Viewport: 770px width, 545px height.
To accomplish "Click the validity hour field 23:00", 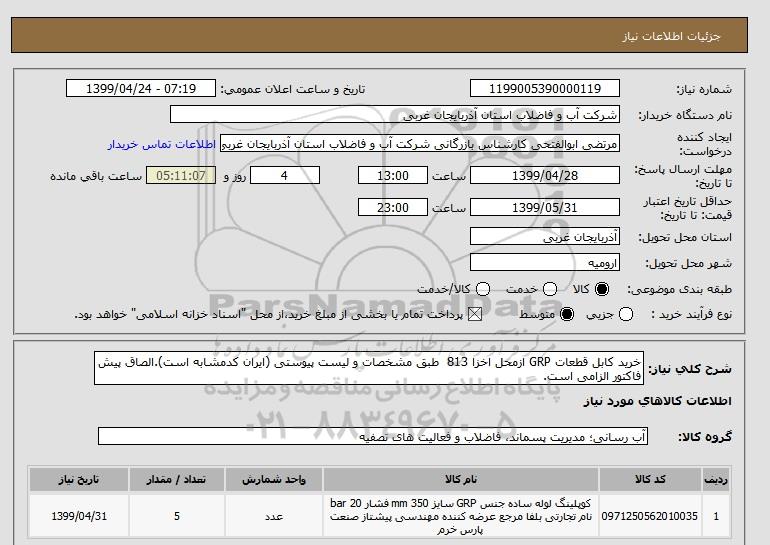I will click(x=393, y=207).
